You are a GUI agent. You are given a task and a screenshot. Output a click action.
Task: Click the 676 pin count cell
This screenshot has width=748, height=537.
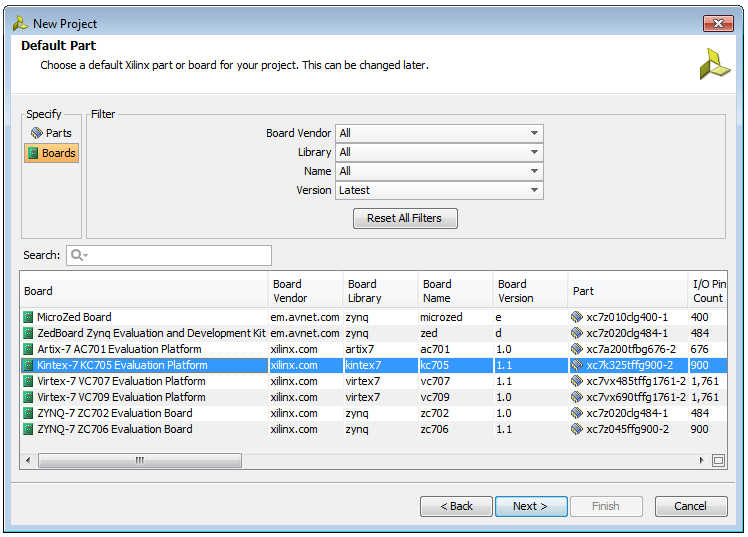[708, 349]
